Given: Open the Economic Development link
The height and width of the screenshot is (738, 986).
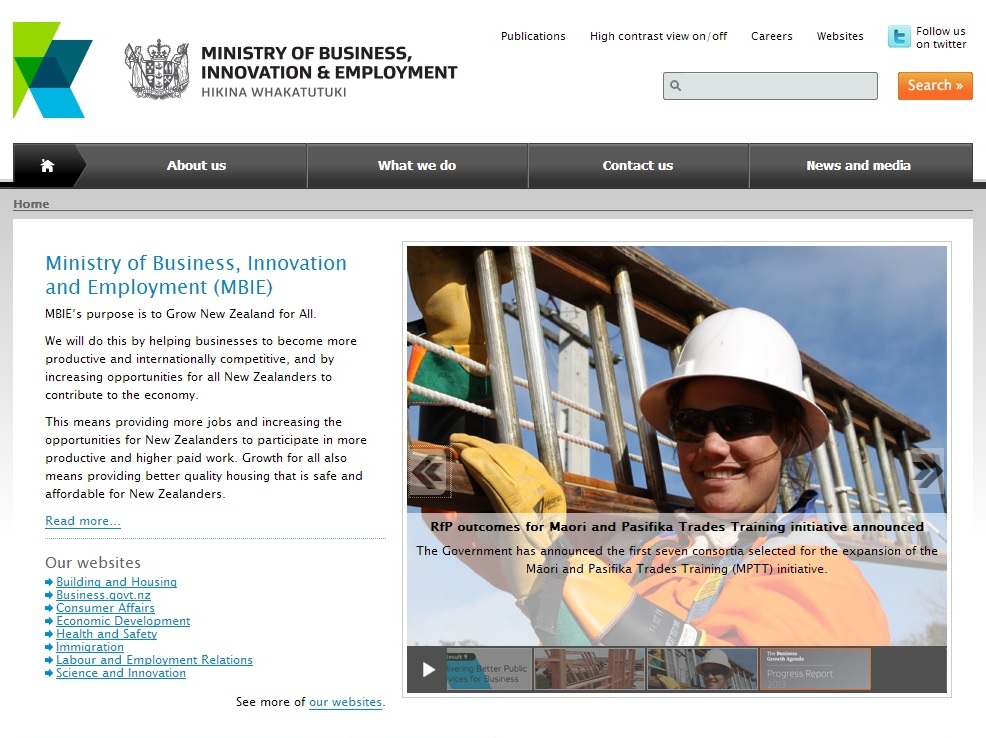Looking at the screenshot, I should click(x=123, y=621).
